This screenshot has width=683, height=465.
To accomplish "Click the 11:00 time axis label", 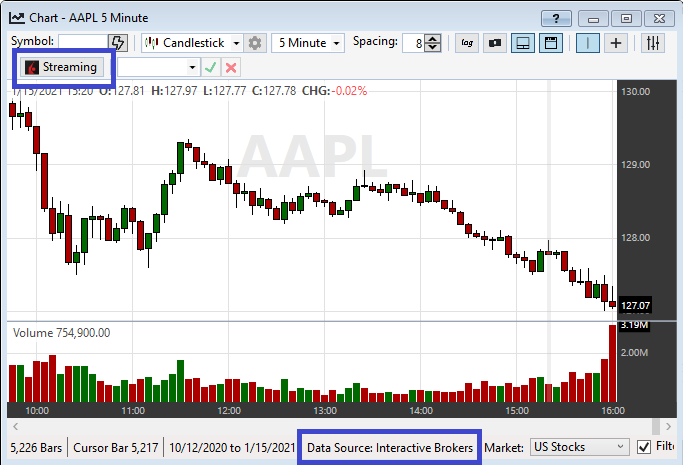I will coord(133,411).
